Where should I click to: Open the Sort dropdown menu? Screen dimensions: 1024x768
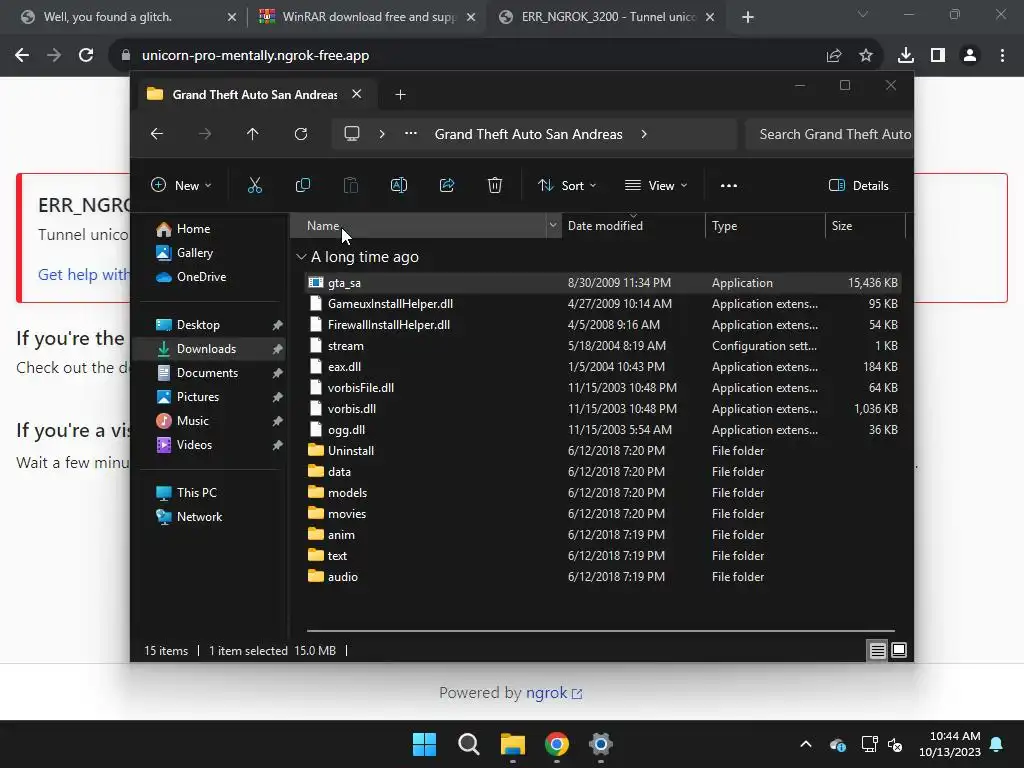point(566,185)
